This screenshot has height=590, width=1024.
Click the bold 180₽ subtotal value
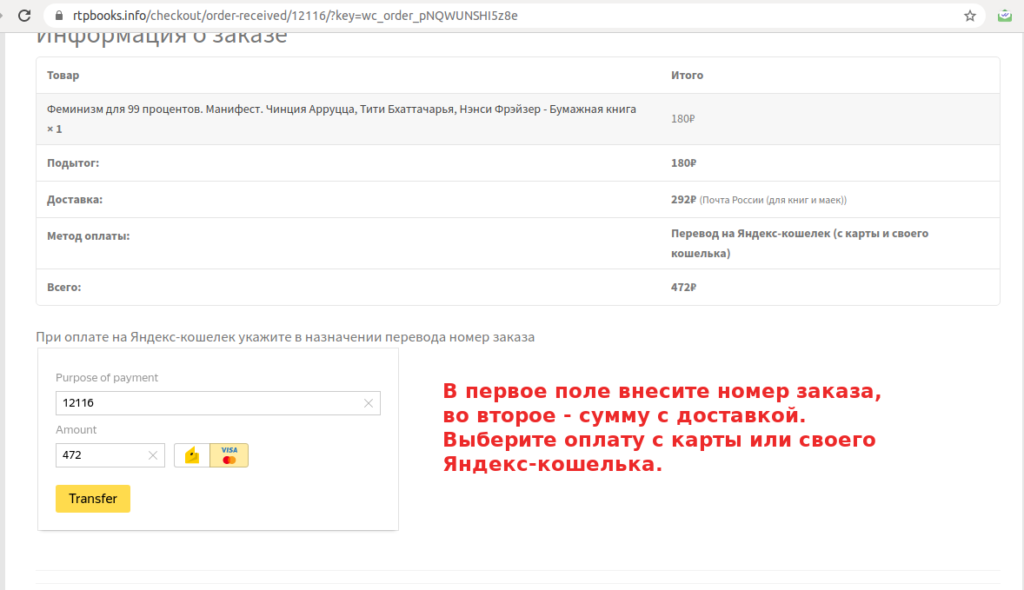(x=684, y=163)
